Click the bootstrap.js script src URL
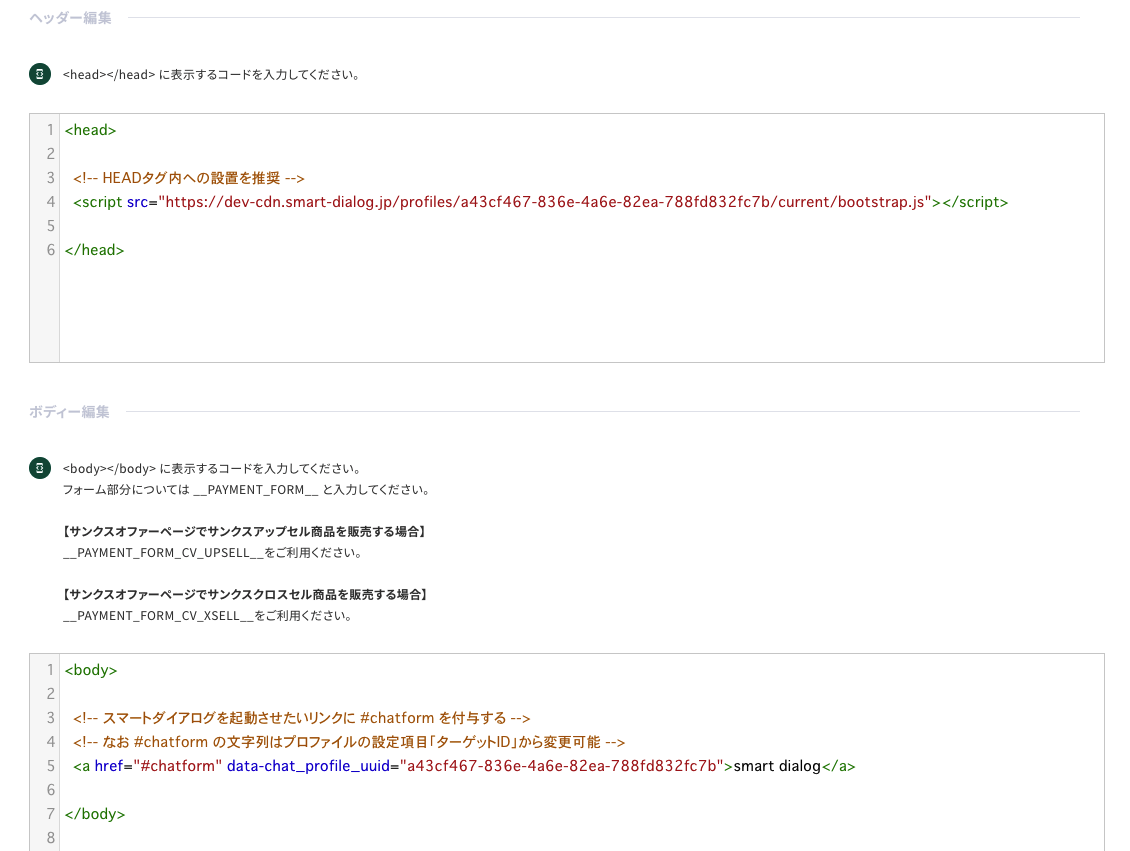The image size is (1130, 851). tap(545, 202)
